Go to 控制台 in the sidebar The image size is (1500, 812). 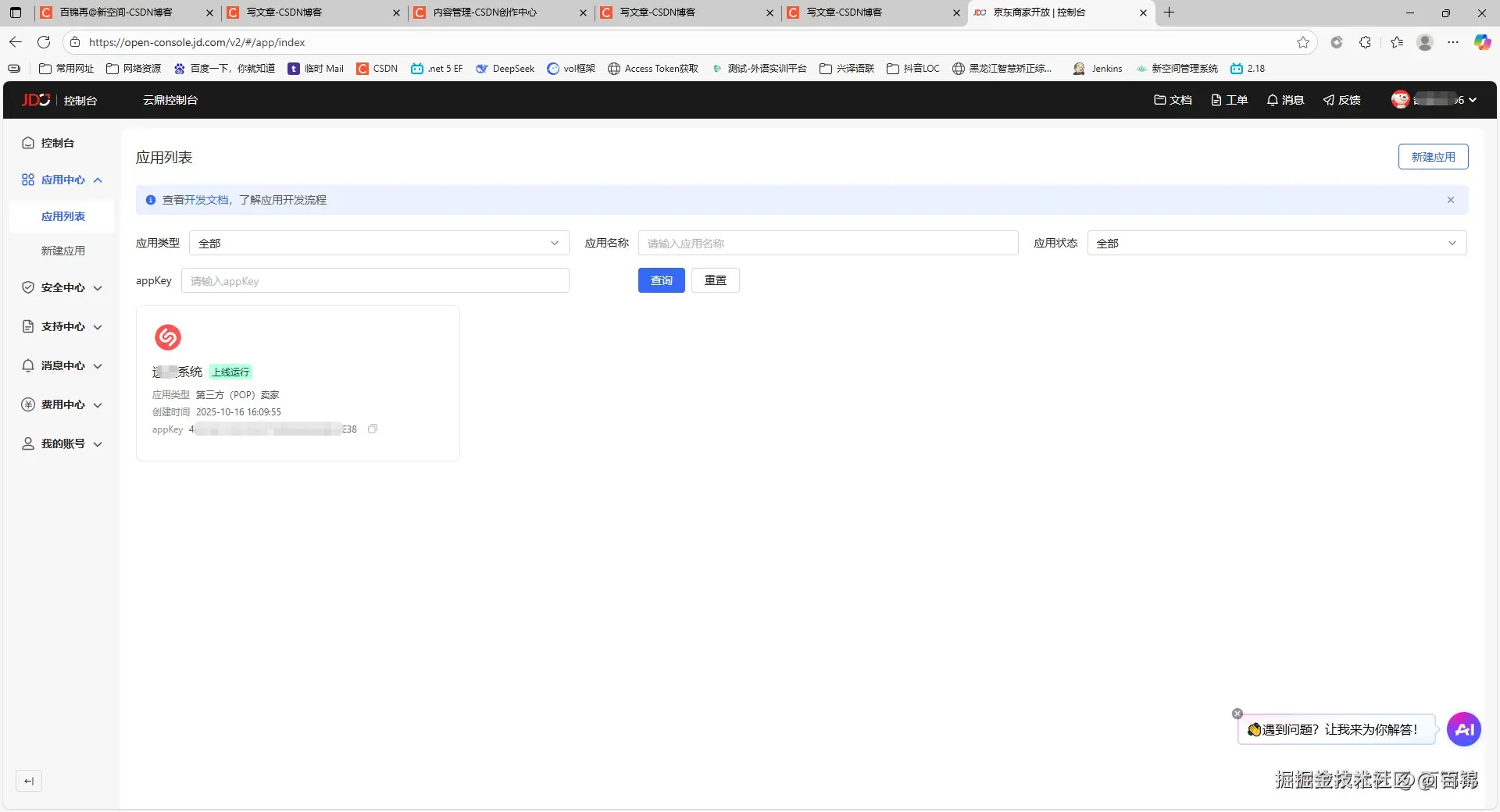point(57,143)
